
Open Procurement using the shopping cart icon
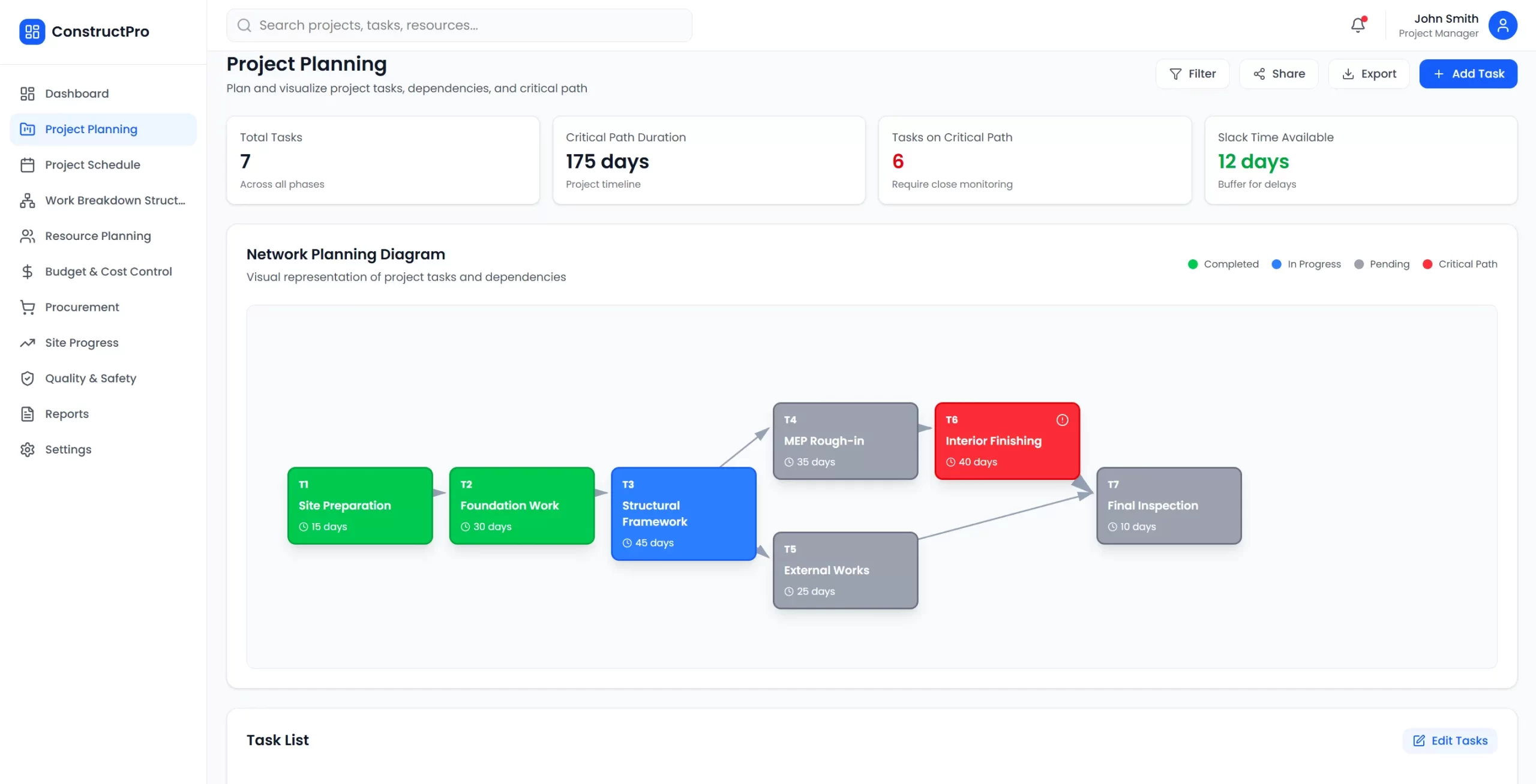pos(28,307)
